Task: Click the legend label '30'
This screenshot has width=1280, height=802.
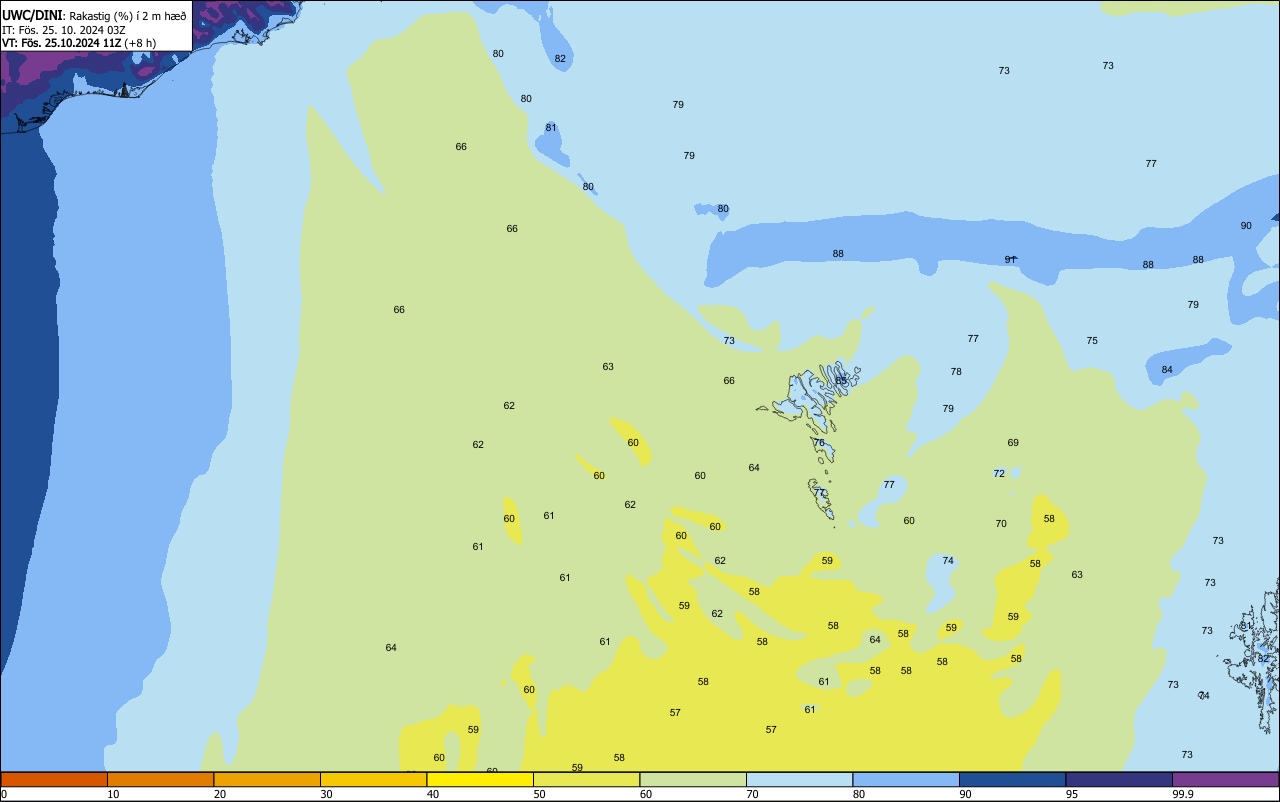Action: pos(326,794)
